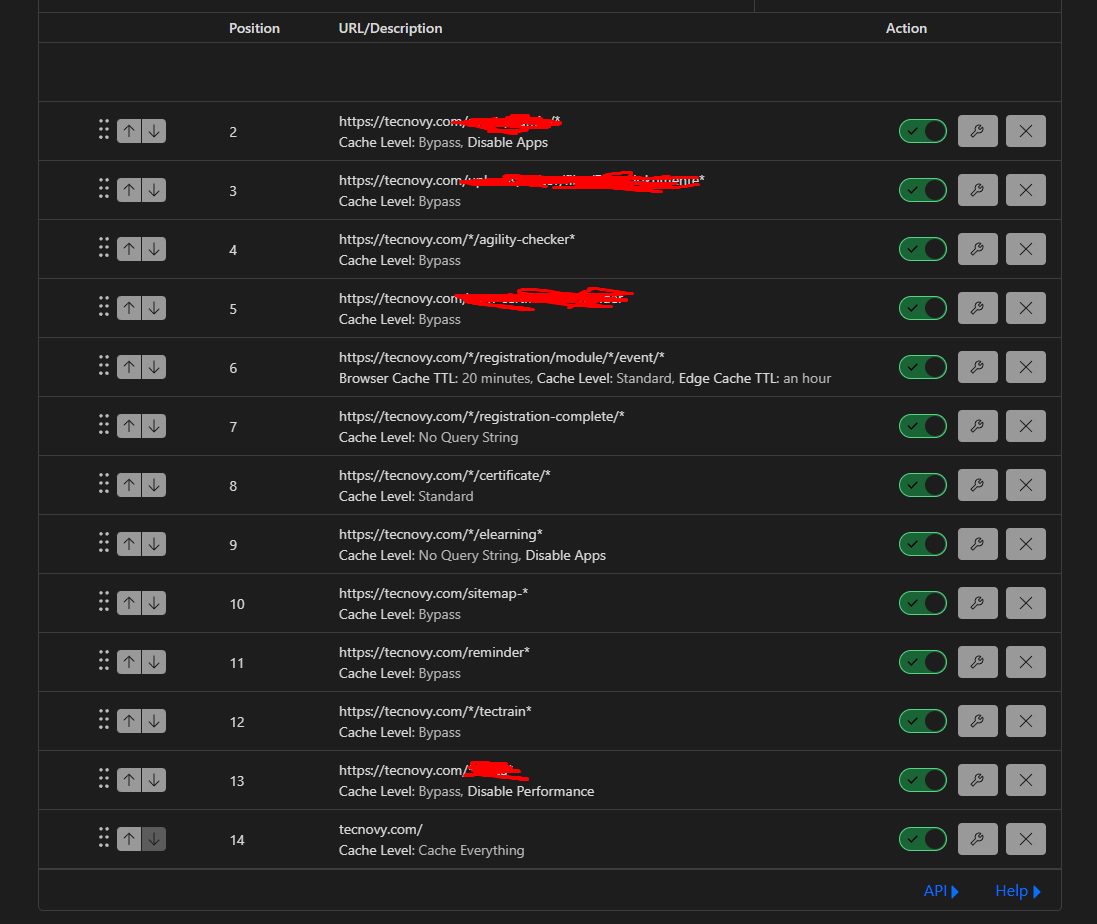Delete the tecnovy.com/ Cache Everything rule
Screen dimensions: 1097x924
(x=1026, y=839)
